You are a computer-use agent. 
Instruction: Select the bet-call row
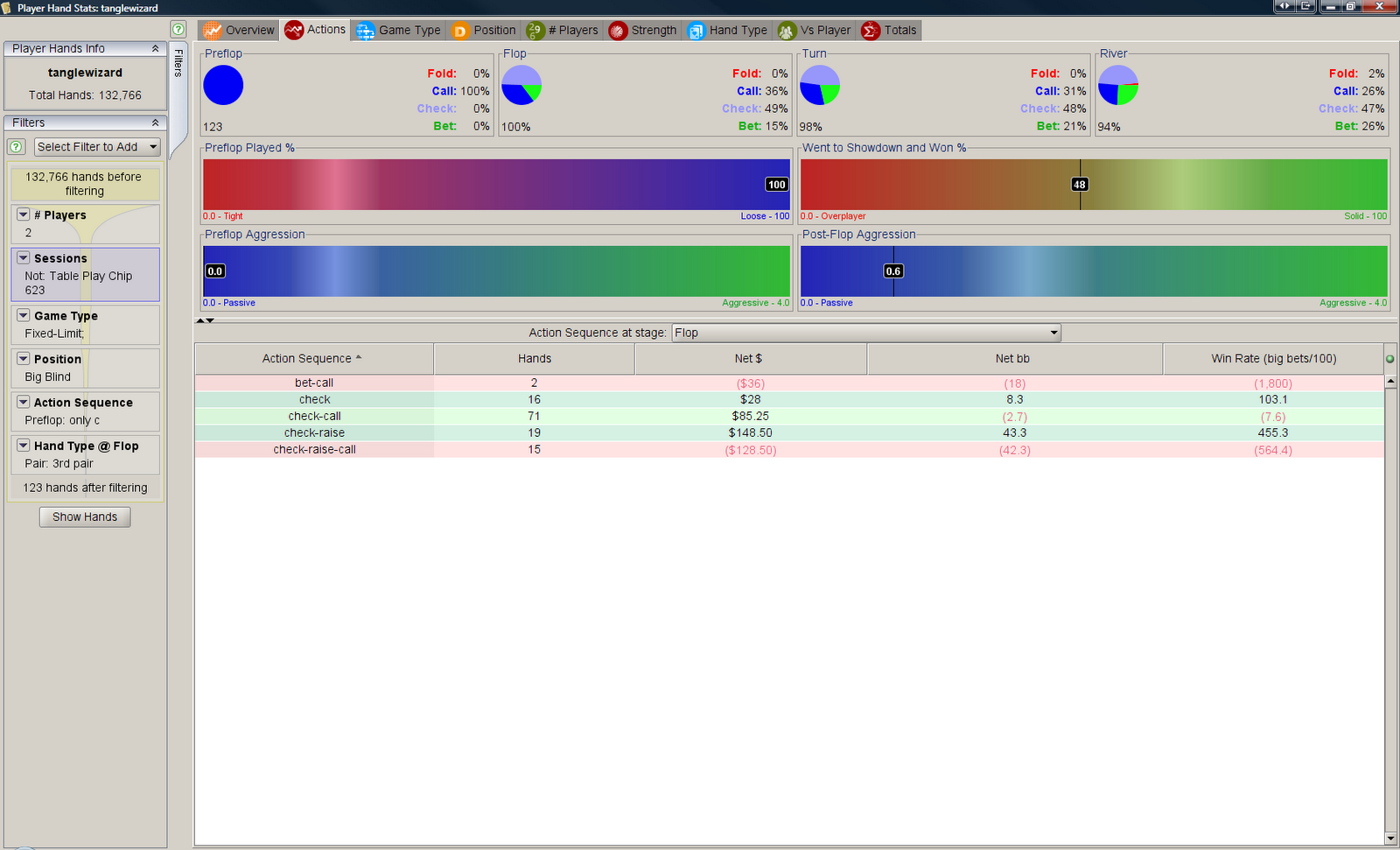pyautogui.click(x=789, y=383)
